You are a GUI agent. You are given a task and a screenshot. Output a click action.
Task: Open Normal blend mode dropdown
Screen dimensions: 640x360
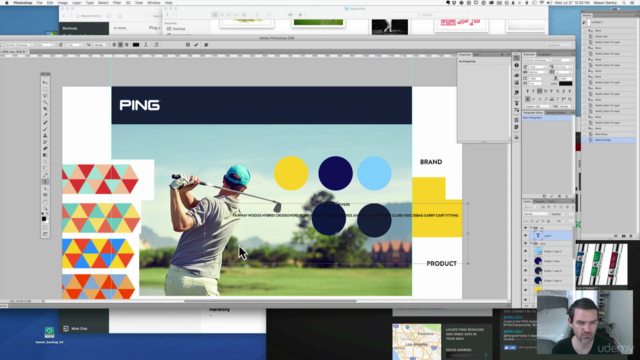tap(536, 214)
